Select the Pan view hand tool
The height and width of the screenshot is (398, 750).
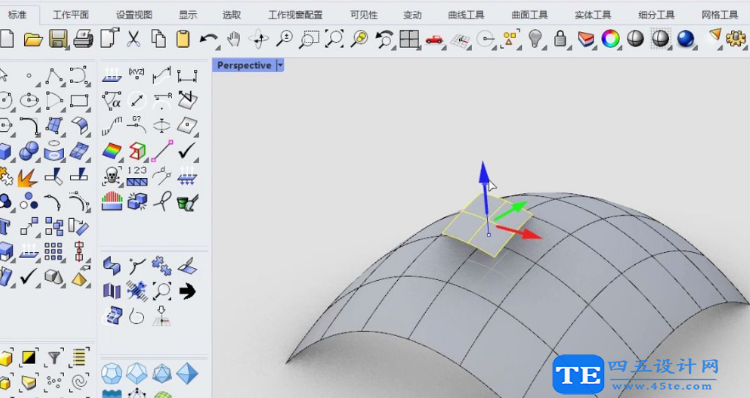tap(233, 39)
